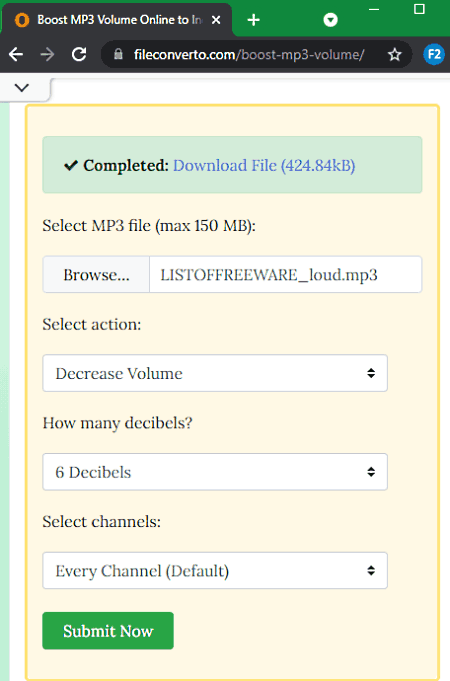Expand the collapsed chevron panel
The height and width of the screenshot is (681, 450).
click(x=22, y=88)
